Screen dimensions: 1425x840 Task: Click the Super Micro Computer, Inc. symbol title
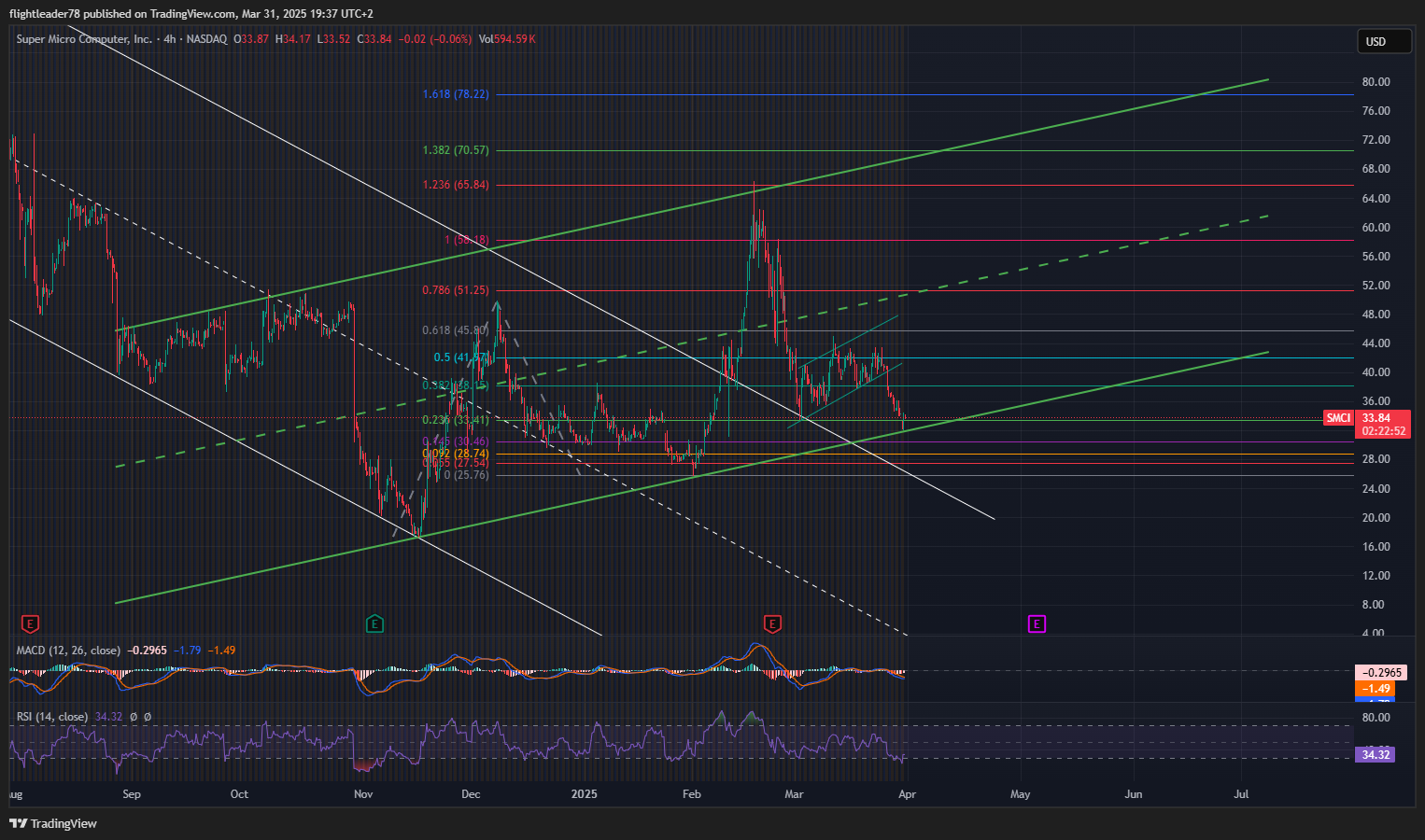click(x=84, y=39)
